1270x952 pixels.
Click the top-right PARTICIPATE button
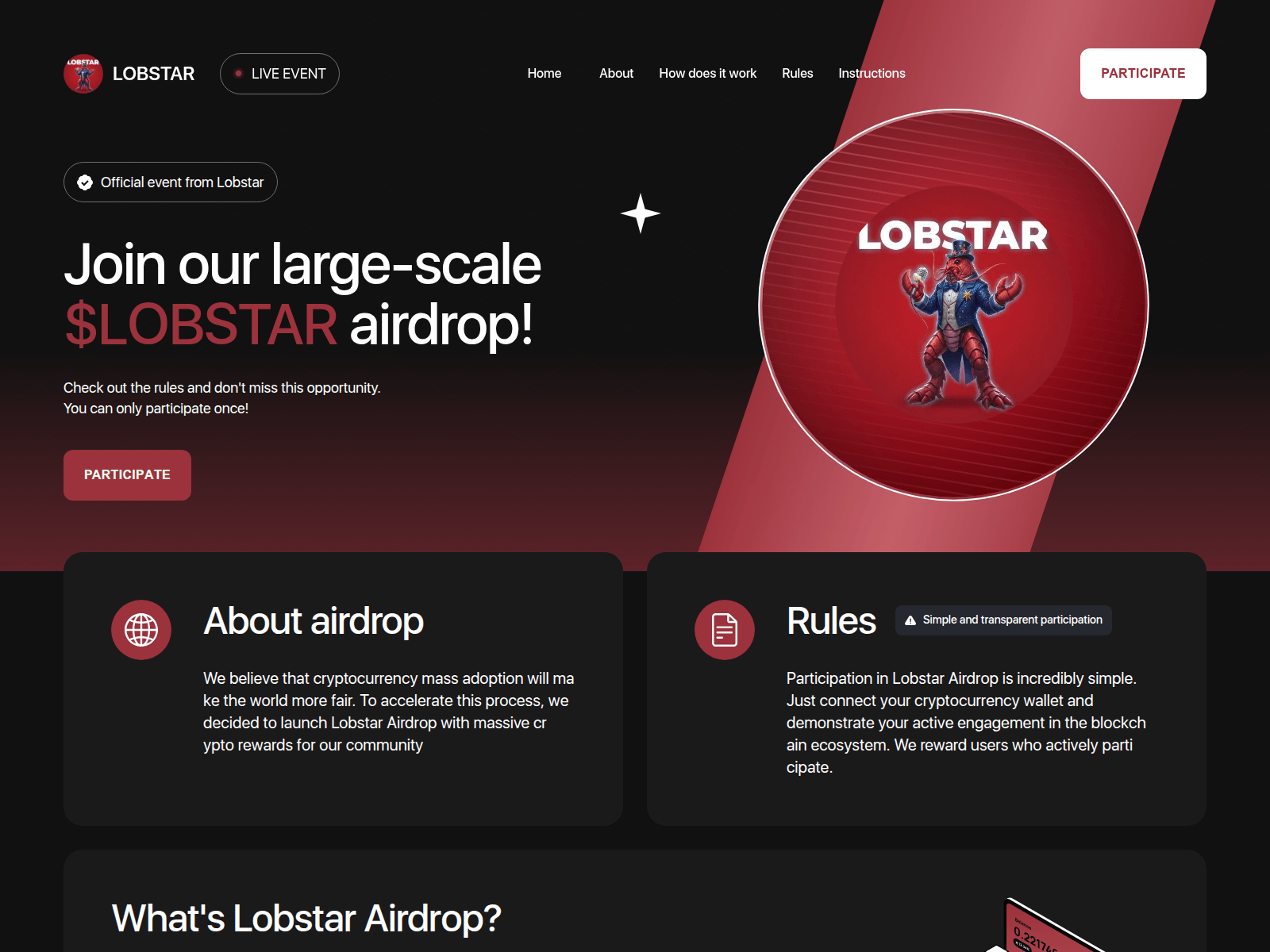coord(1142,73)
